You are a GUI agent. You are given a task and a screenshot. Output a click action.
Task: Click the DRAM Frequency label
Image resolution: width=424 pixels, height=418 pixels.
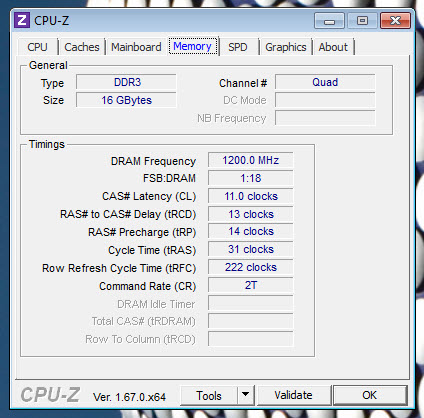pyautogui.click(x=153, y=161)
